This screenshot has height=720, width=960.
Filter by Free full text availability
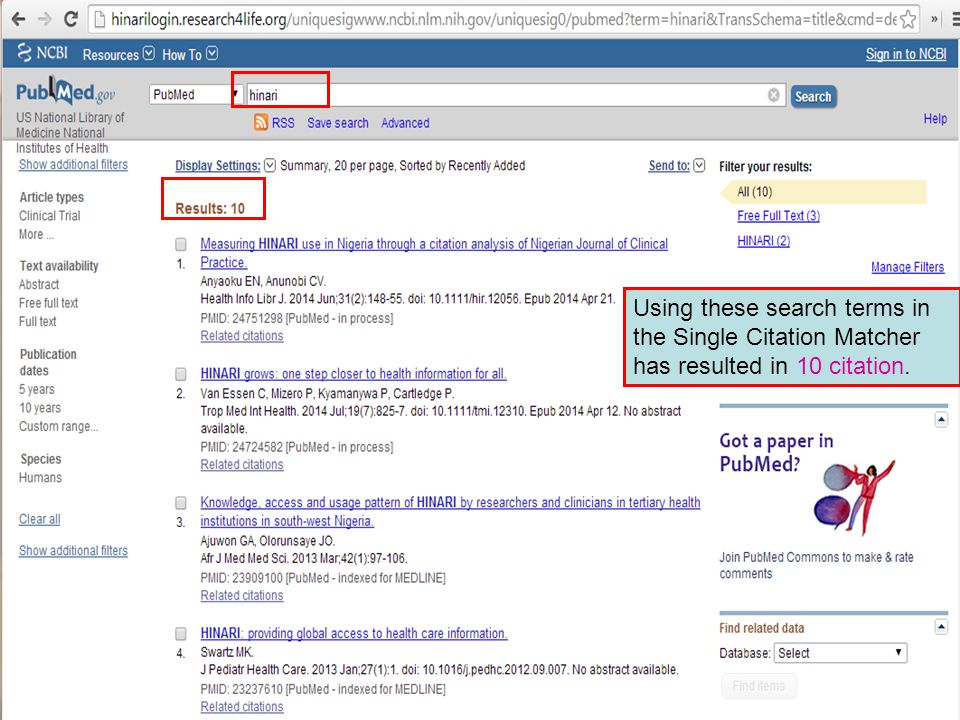point(48,302)
